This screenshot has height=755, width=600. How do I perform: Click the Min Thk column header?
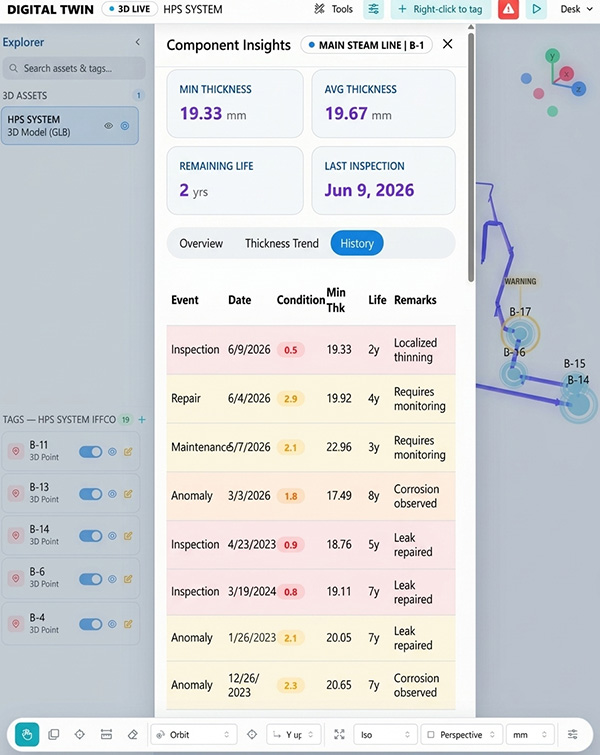pos(336,300)
